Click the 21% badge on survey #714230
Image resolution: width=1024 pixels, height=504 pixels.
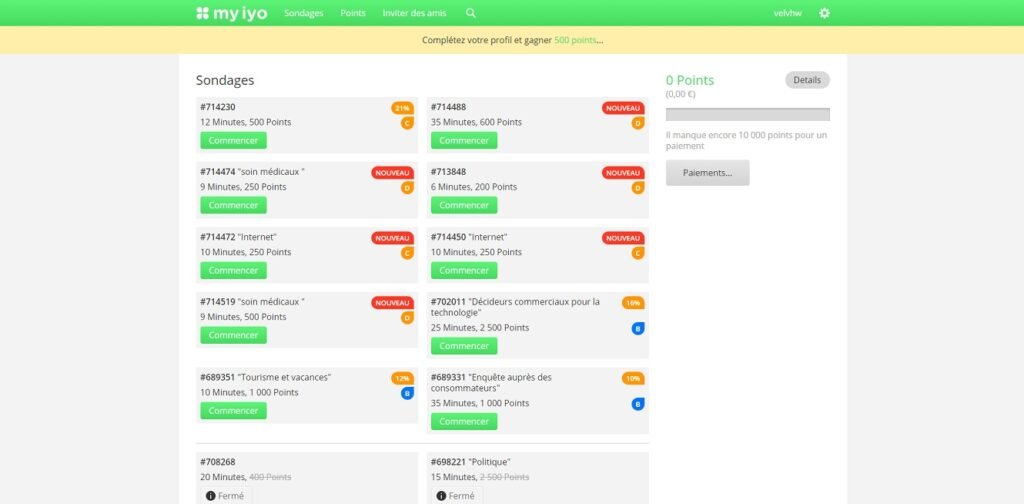(402, 108)
